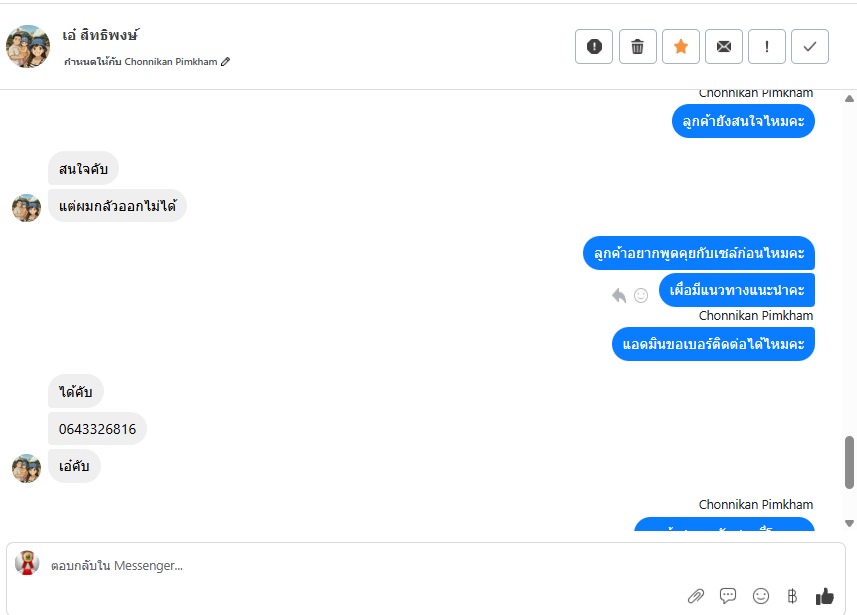Send a thumbs up like

(x=824, y=596)
